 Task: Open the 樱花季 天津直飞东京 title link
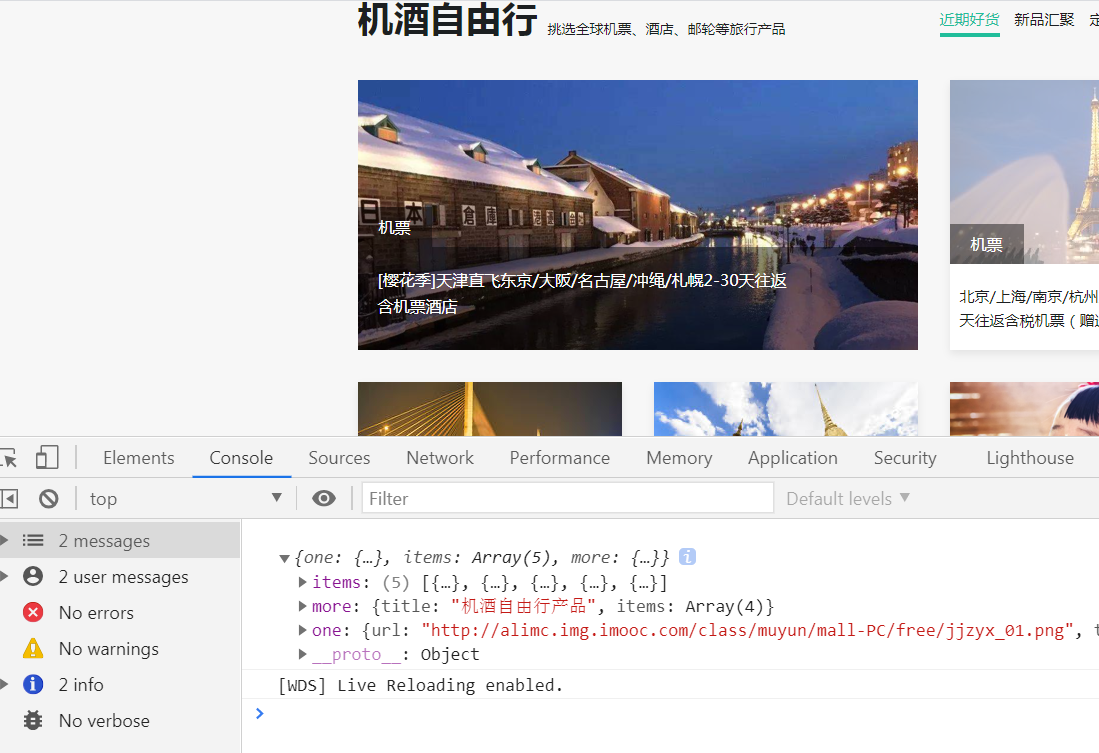(x=582, y=293)
